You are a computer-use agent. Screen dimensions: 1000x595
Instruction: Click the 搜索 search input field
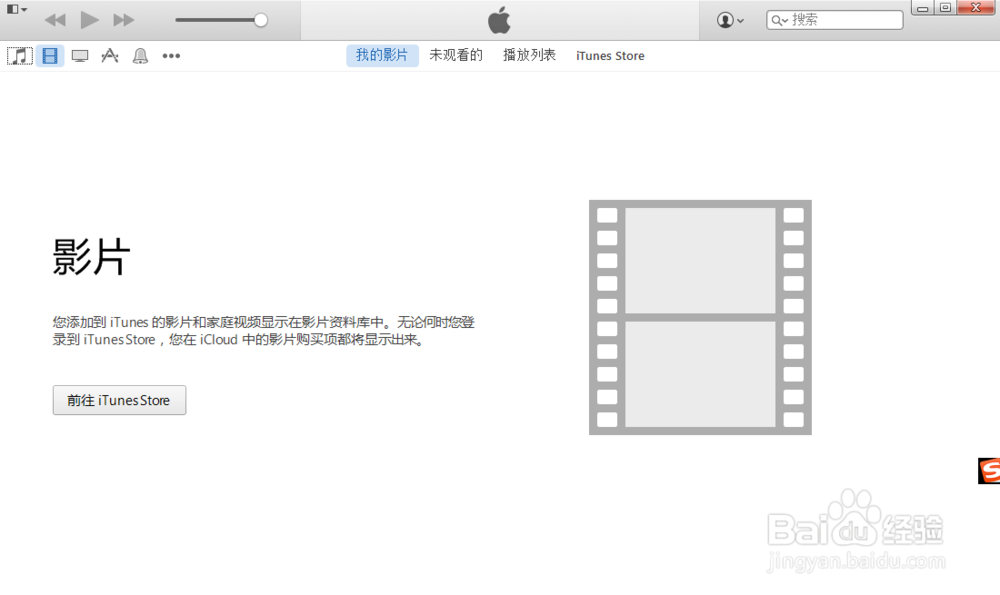(835, 20)
